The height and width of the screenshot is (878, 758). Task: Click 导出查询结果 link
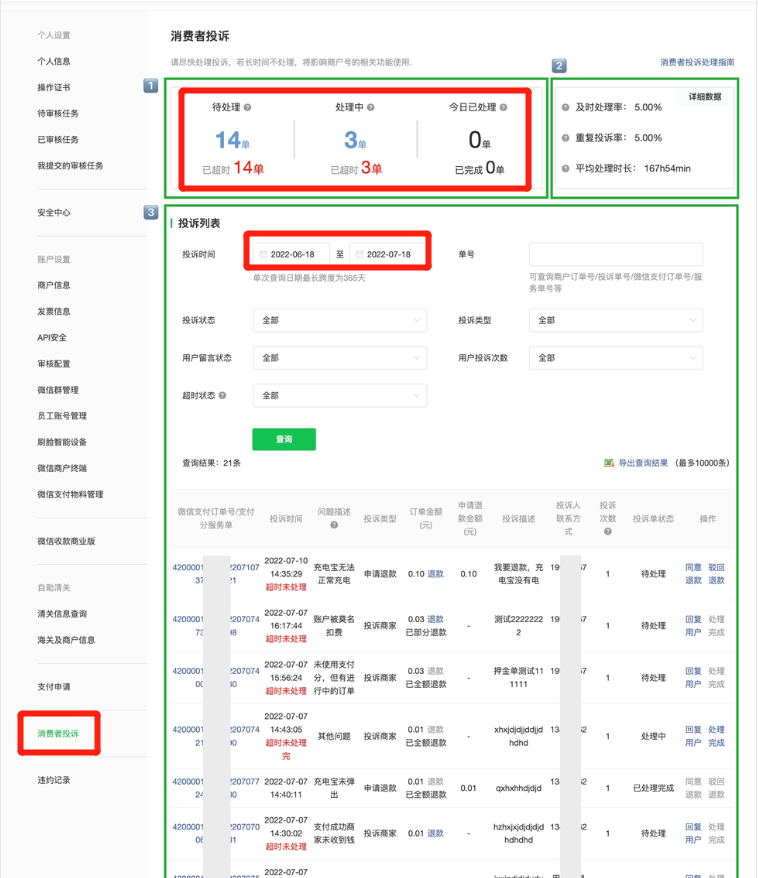(643, 463)
